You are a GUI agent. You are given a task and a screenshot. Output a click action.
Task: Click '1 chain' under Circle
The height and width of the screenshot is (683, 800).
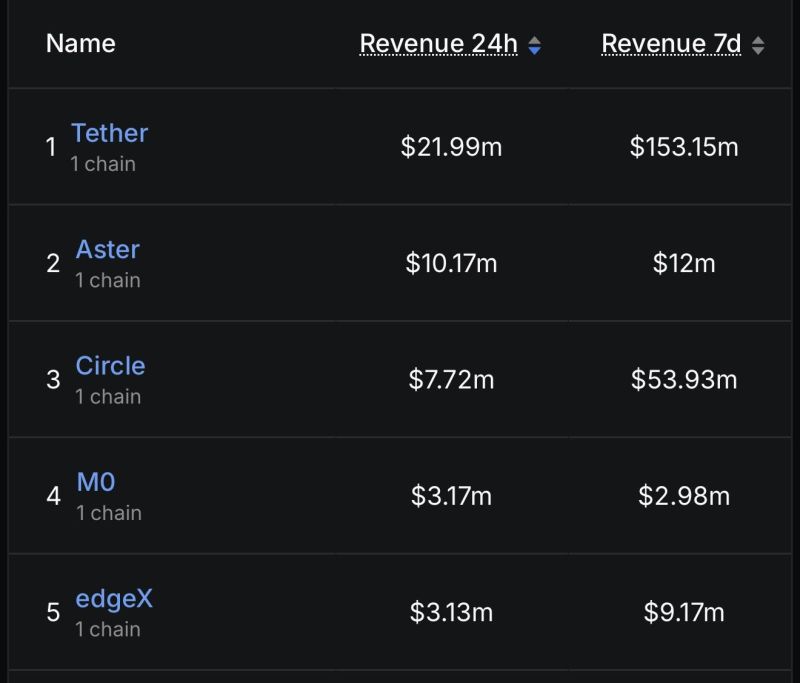coord(108,396)
